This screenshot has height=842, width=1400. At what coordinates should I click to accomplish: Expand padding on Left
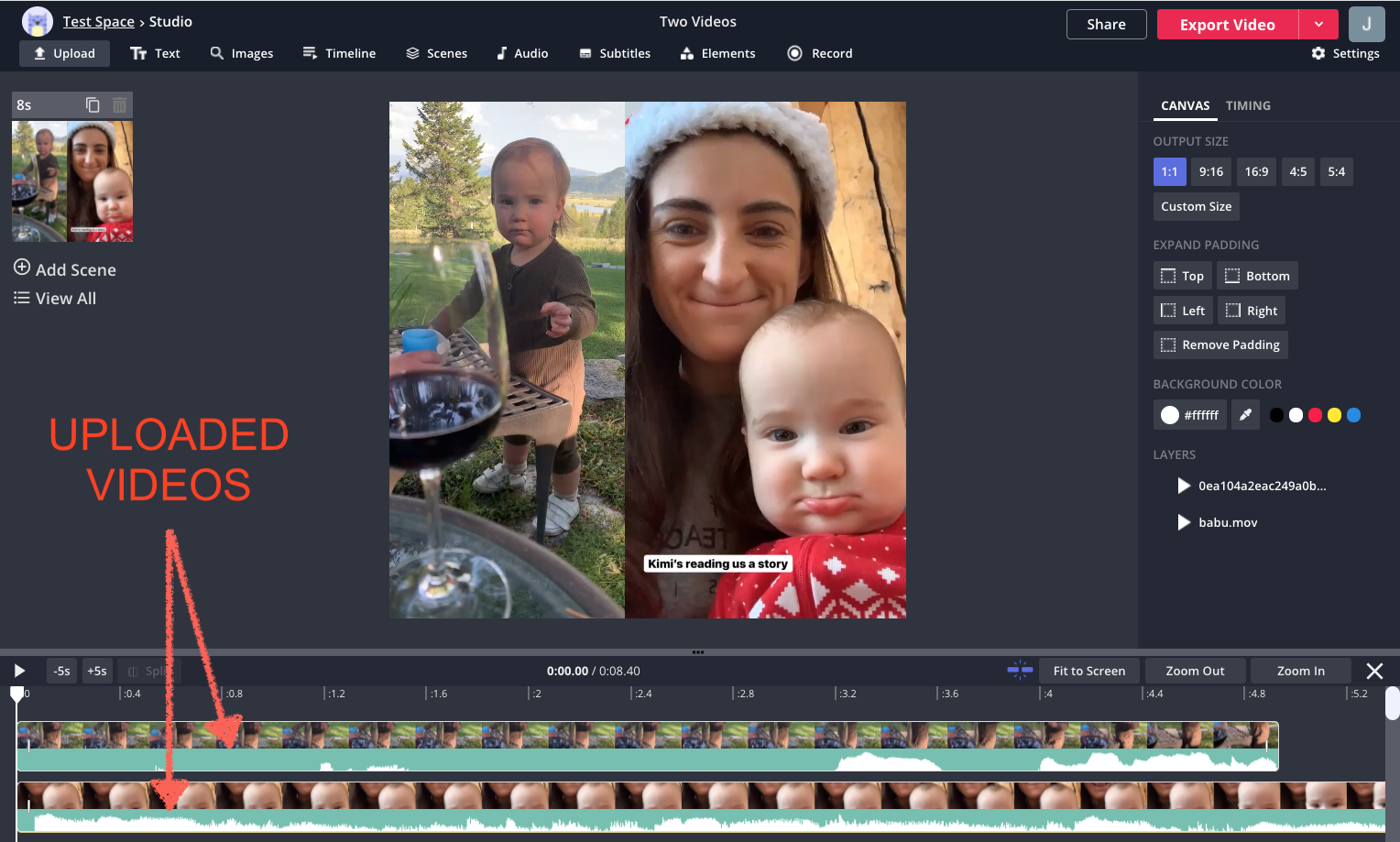pos(1183,311)
